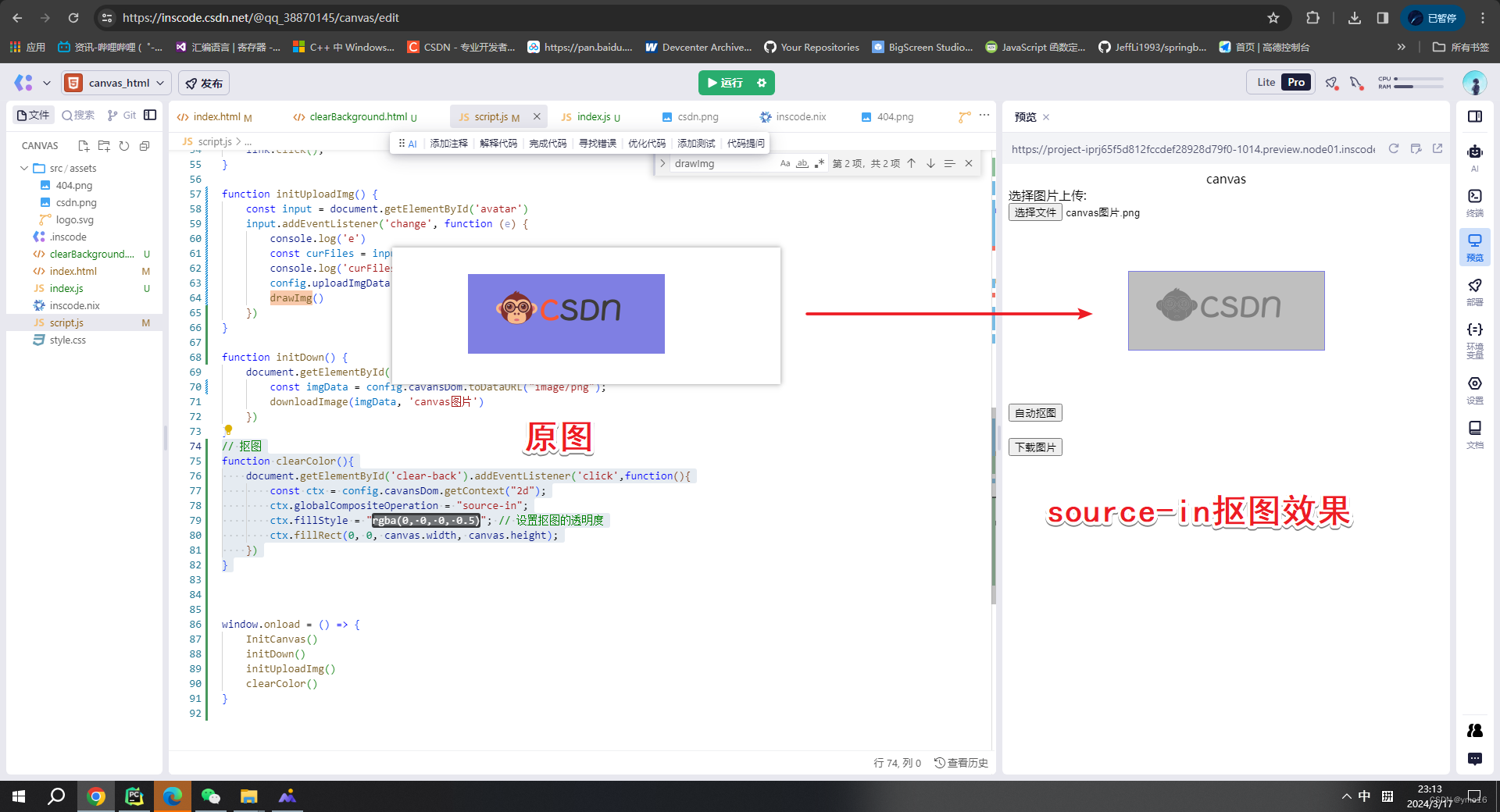Open run settings gear next to 运行
1500x812 pixels.
(762, 82)
